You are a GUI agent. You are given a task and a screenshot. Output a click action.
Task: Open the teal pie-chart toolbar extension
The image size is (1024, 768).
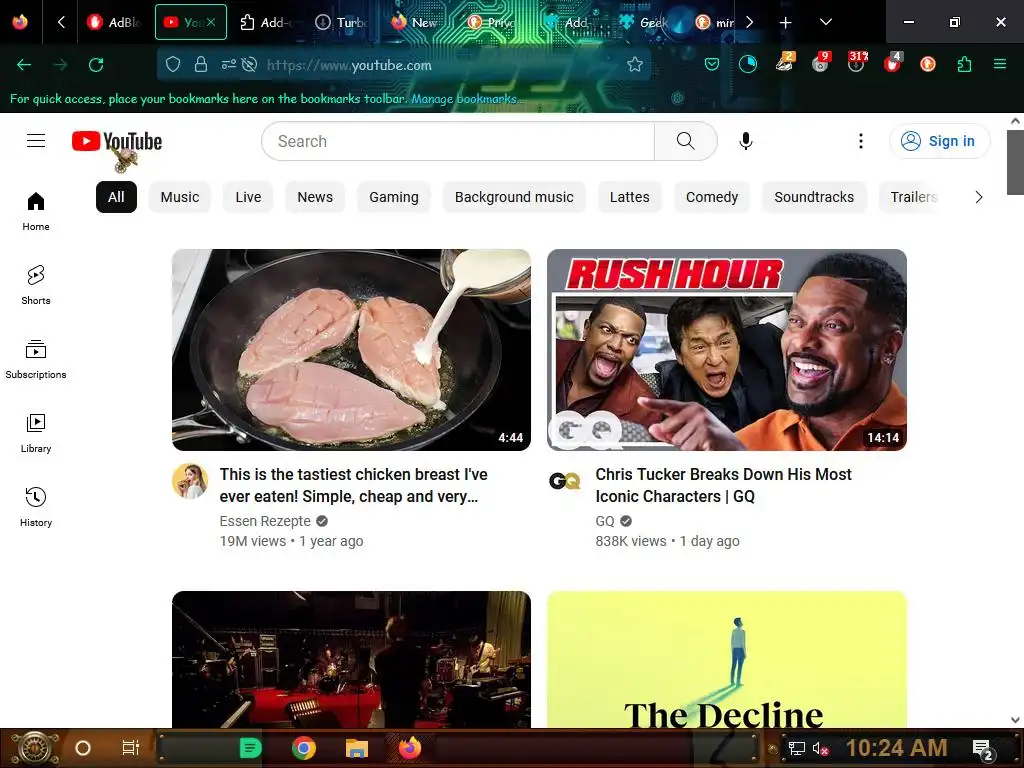click(748, 64)
